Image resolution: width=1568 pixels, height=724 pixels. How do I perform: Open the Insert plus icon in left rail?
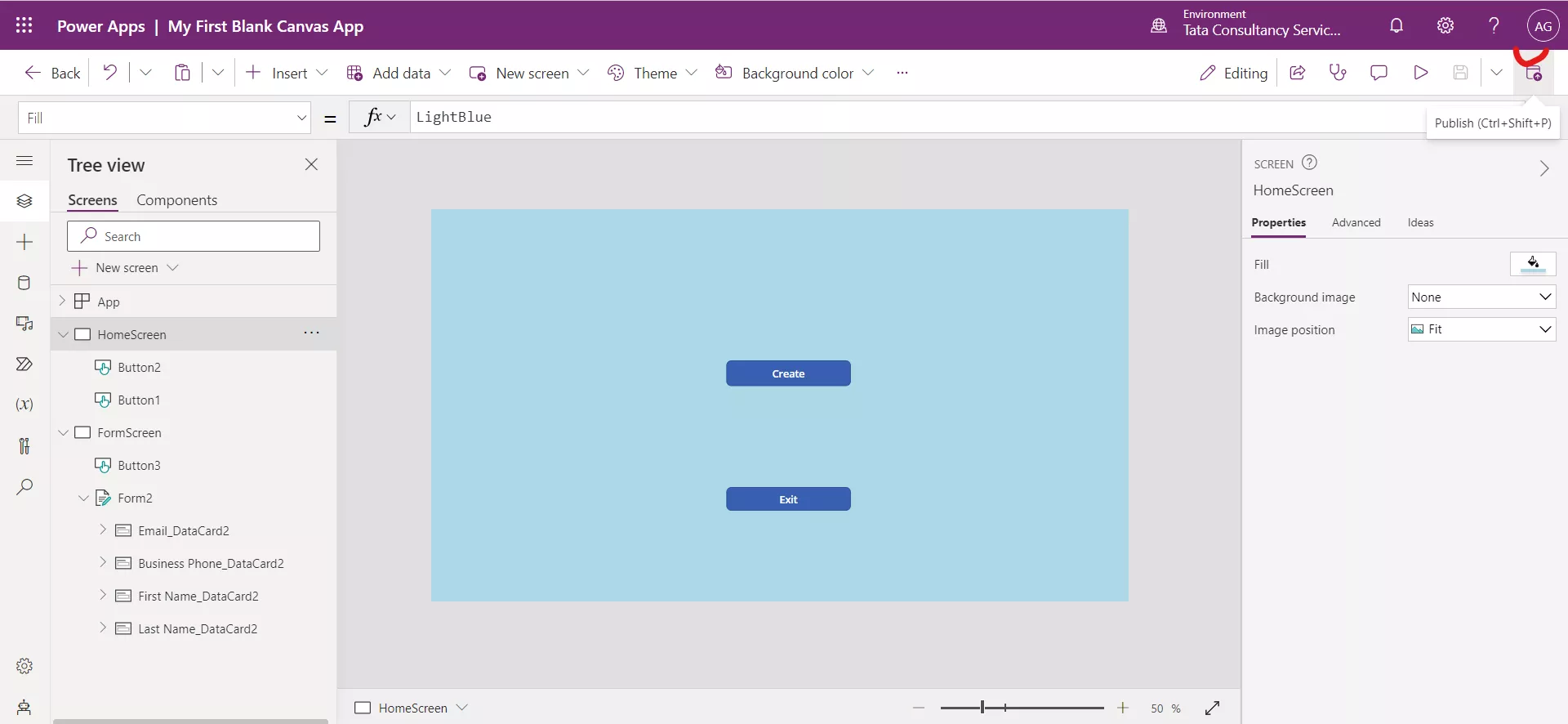[x=24, y=242]
